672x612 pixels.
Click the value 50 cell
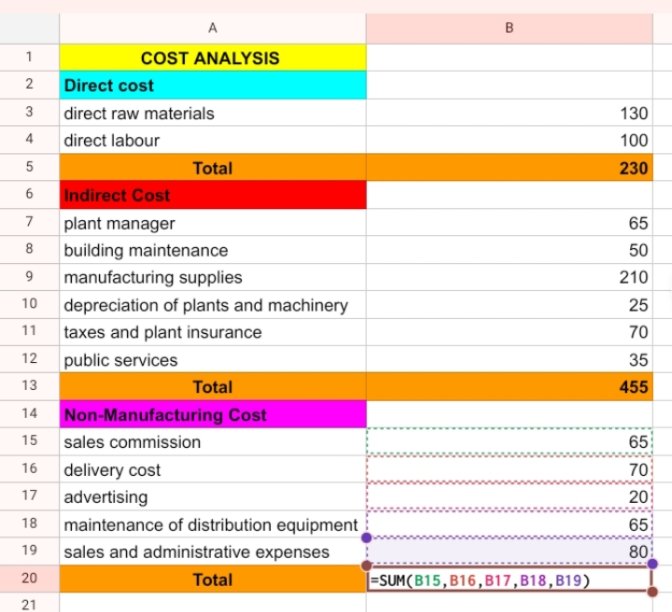tap(509, 250)
